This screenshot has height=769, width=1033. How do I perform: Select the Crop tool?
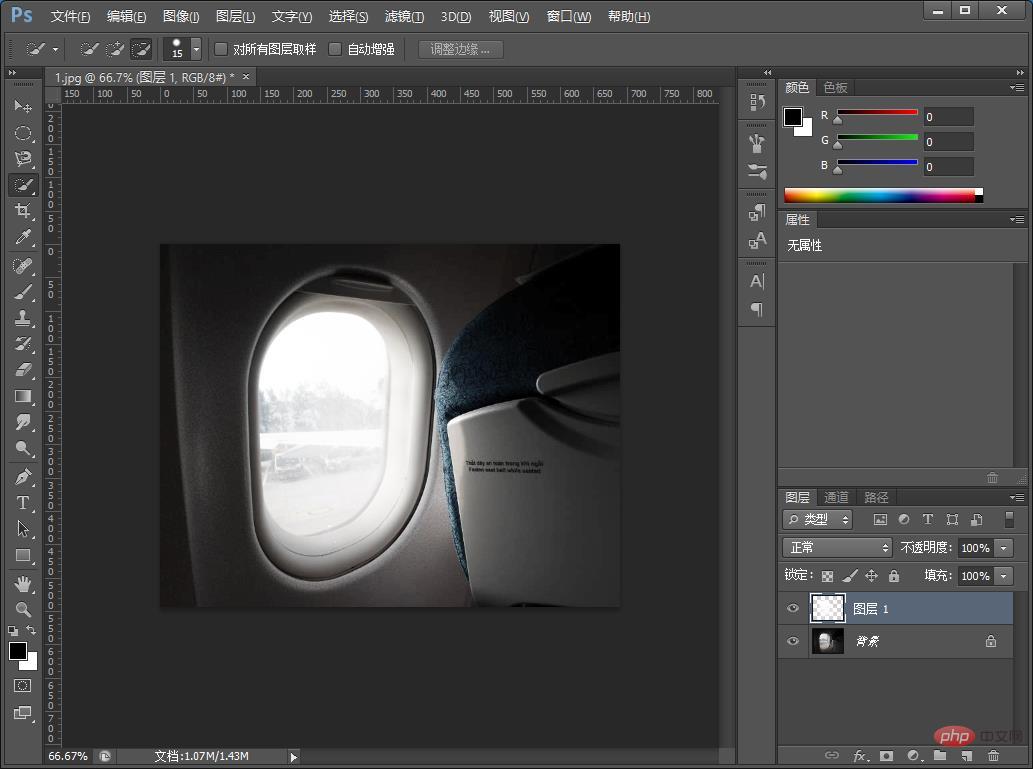[x=23, y=211]
